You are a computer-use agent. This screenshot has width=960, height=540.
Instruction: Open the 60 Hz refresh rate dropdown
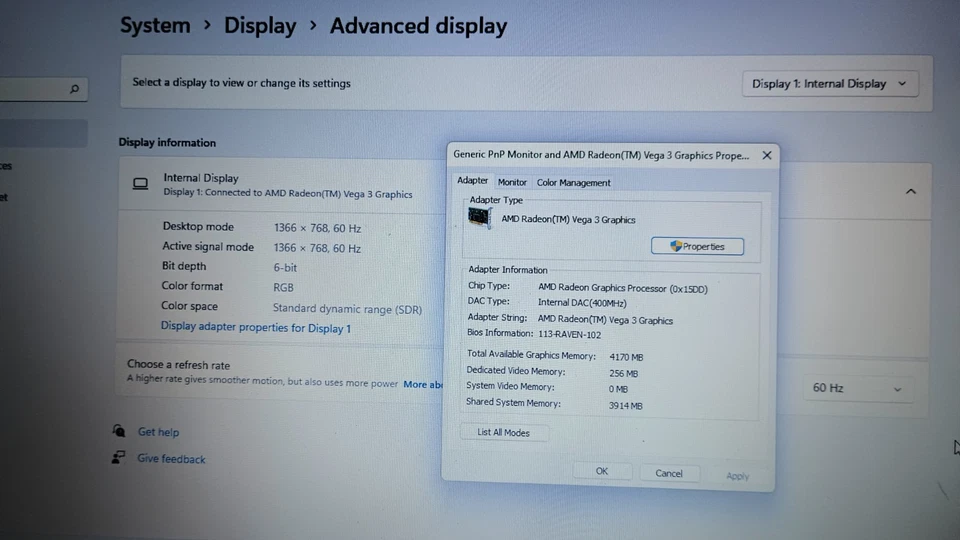point(857,388)
